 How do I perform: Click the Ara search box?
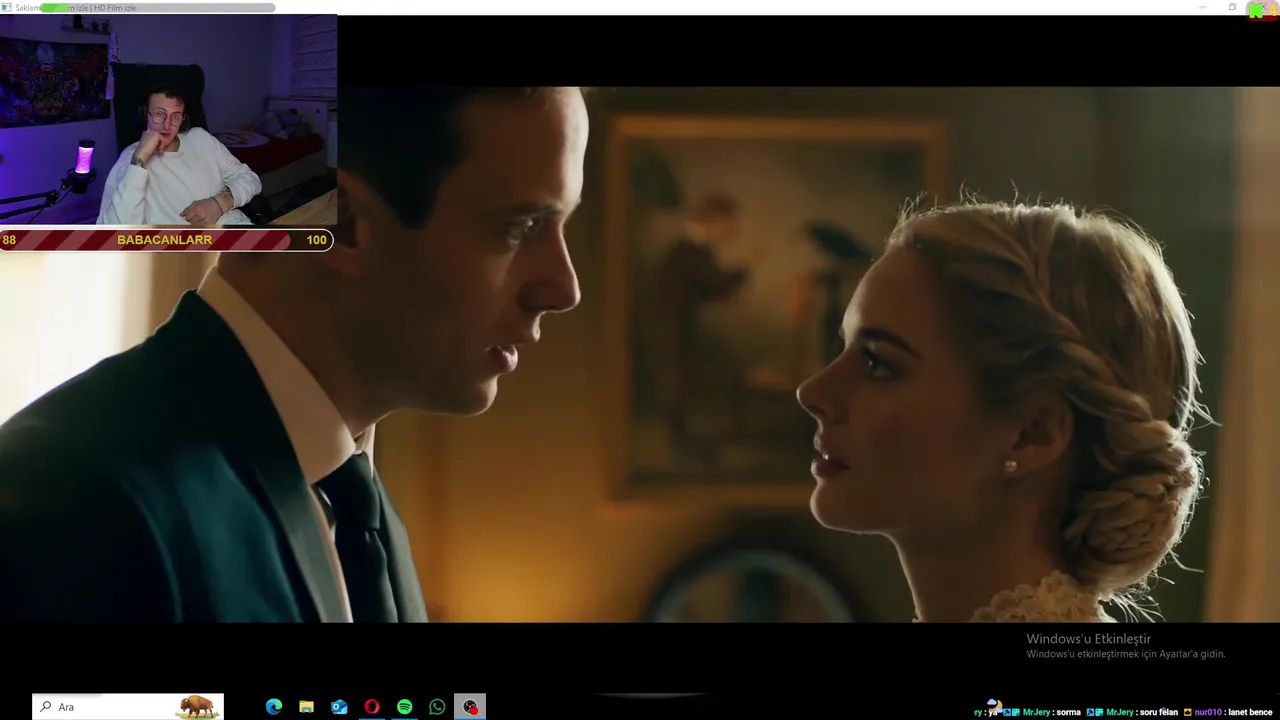tap(128, 707)
